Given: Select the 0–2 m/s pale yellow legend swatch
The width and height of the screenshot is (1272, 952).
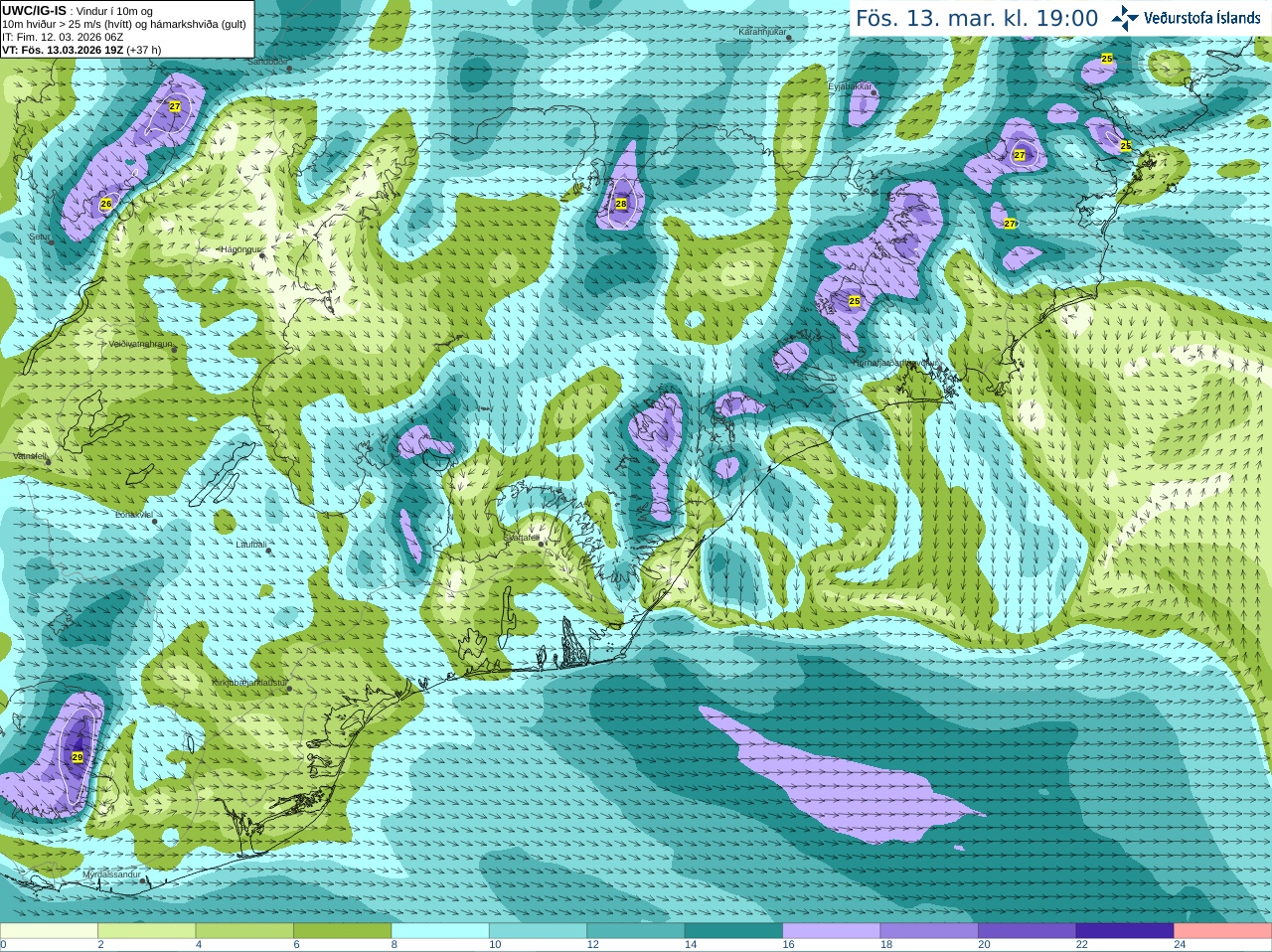Looking at the screenshot, I should pos(49,931).
